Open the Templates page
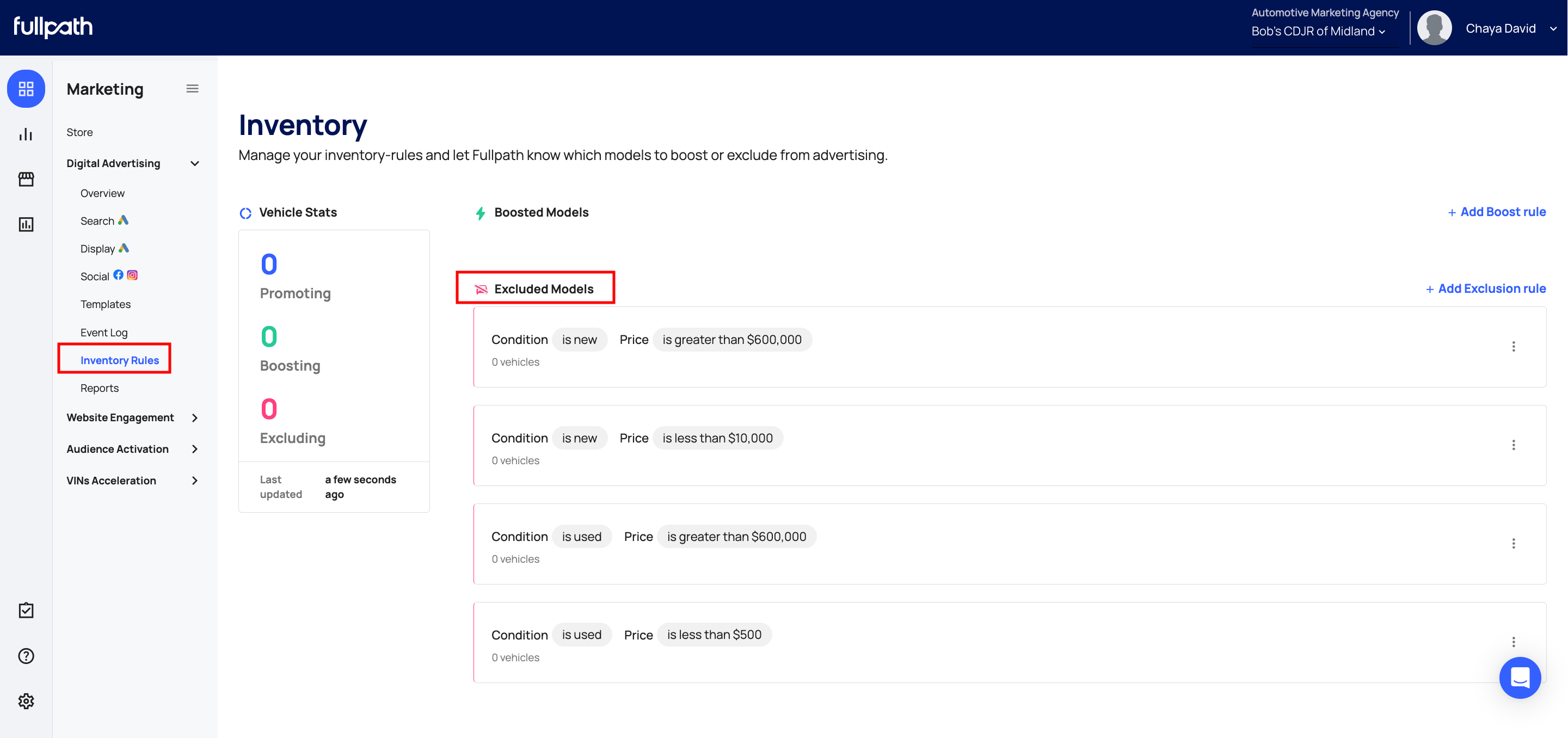The image size is (1568, 738). [105, 304]
